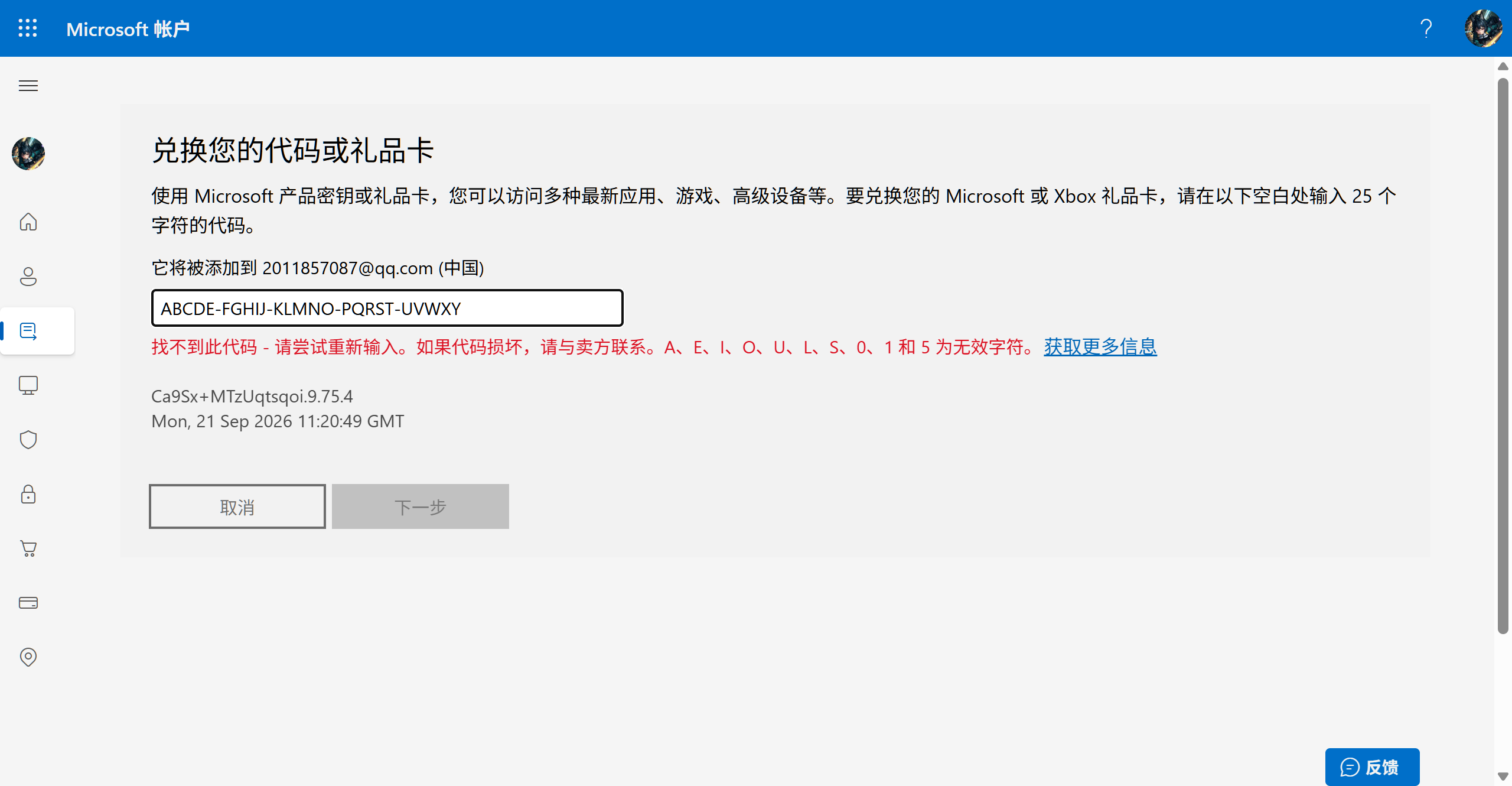Click the scrollbar up arrow
Viewport: 1512px width, 786px height.
point(1503,66)
